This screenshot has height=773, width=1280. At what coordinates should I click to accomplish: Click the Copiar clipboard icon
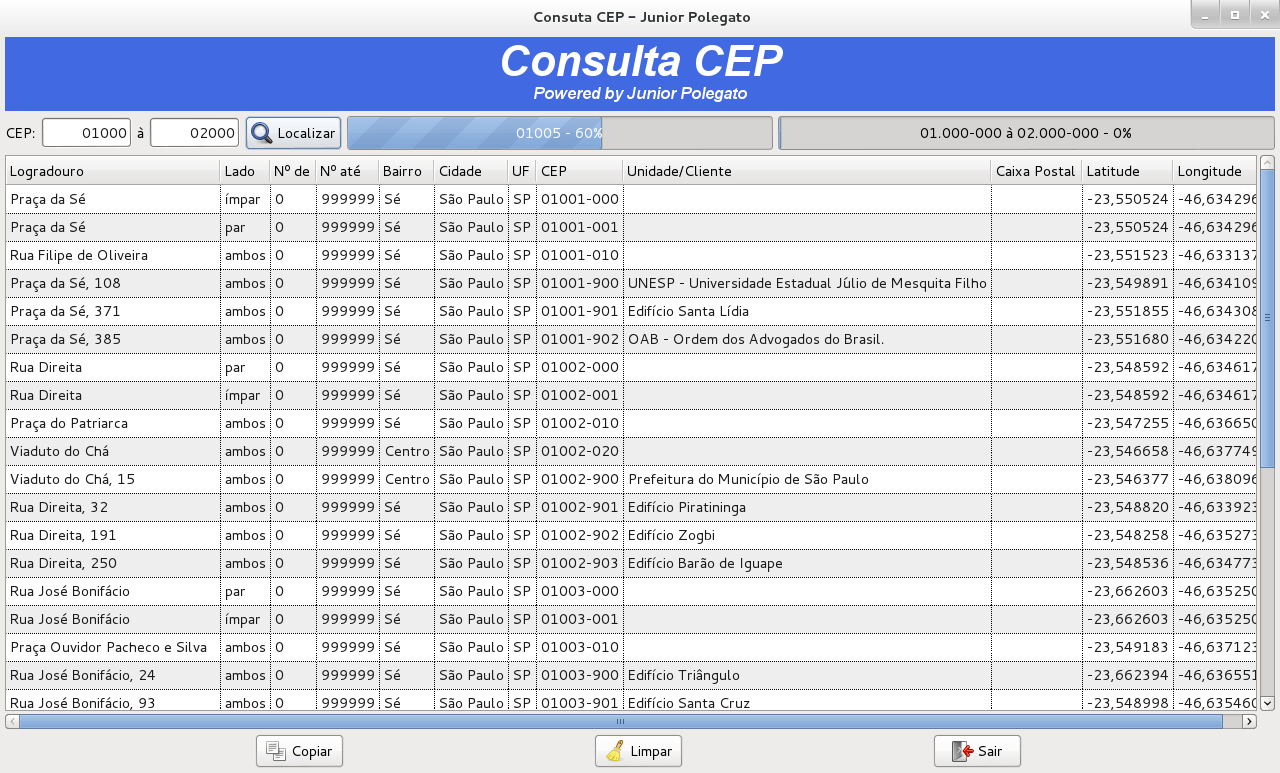[277, 750]
